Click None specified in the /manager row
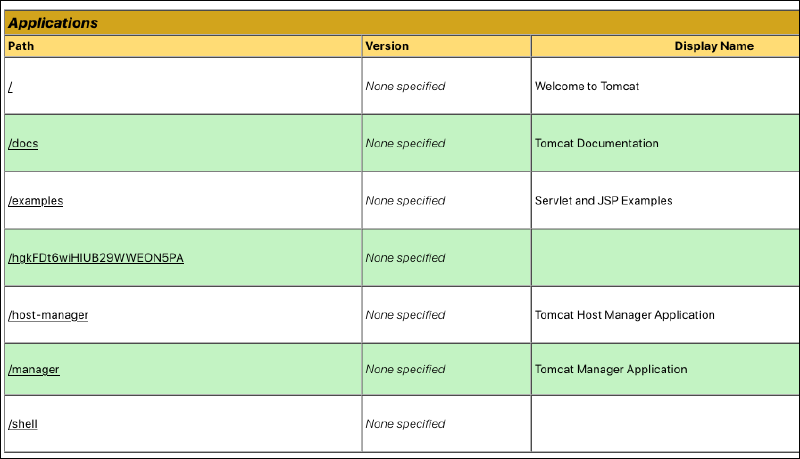 (406, 369)
